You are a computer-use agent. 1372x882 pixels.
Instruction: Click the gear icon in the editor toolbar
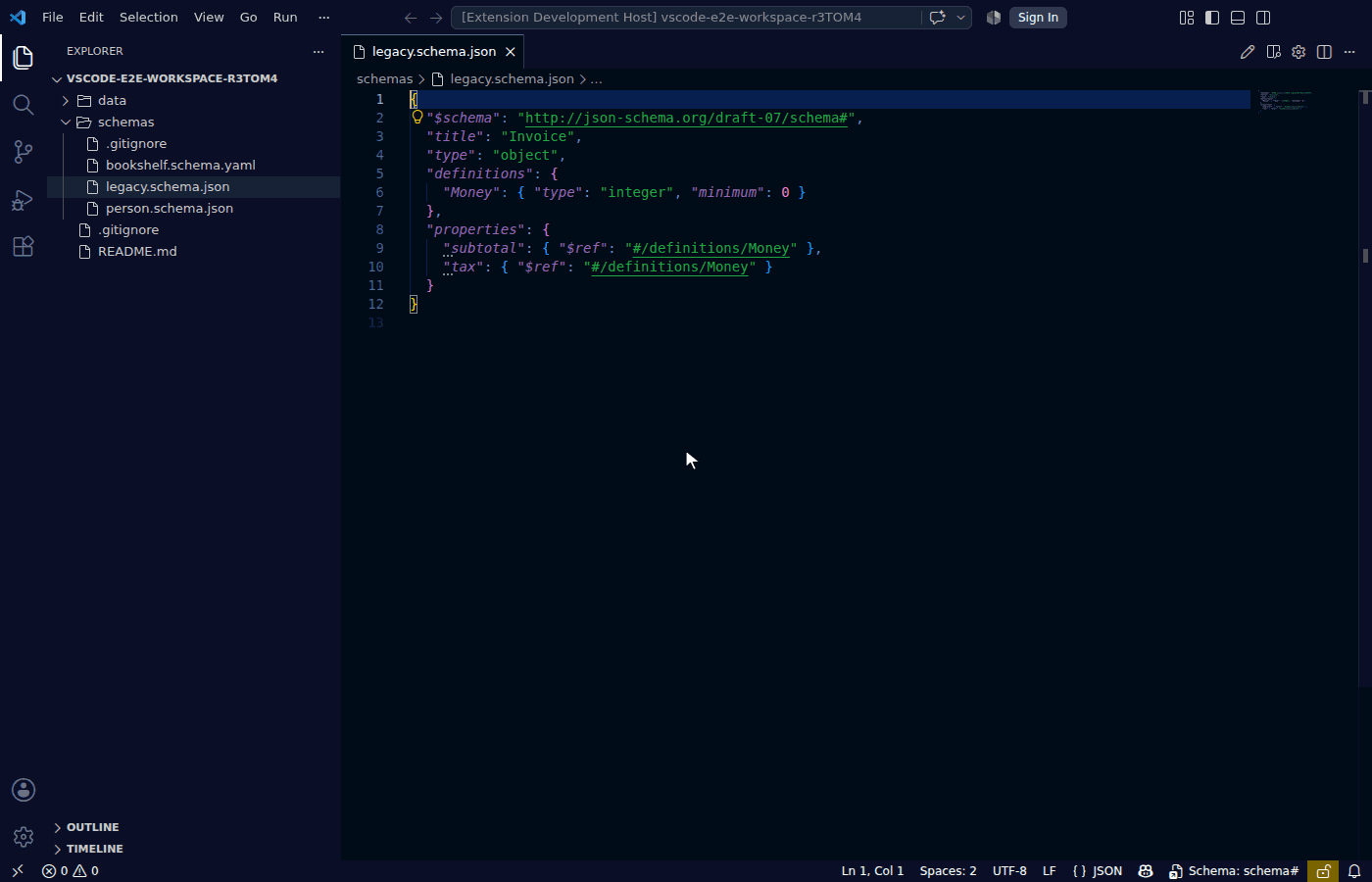tap(1298, 52)
